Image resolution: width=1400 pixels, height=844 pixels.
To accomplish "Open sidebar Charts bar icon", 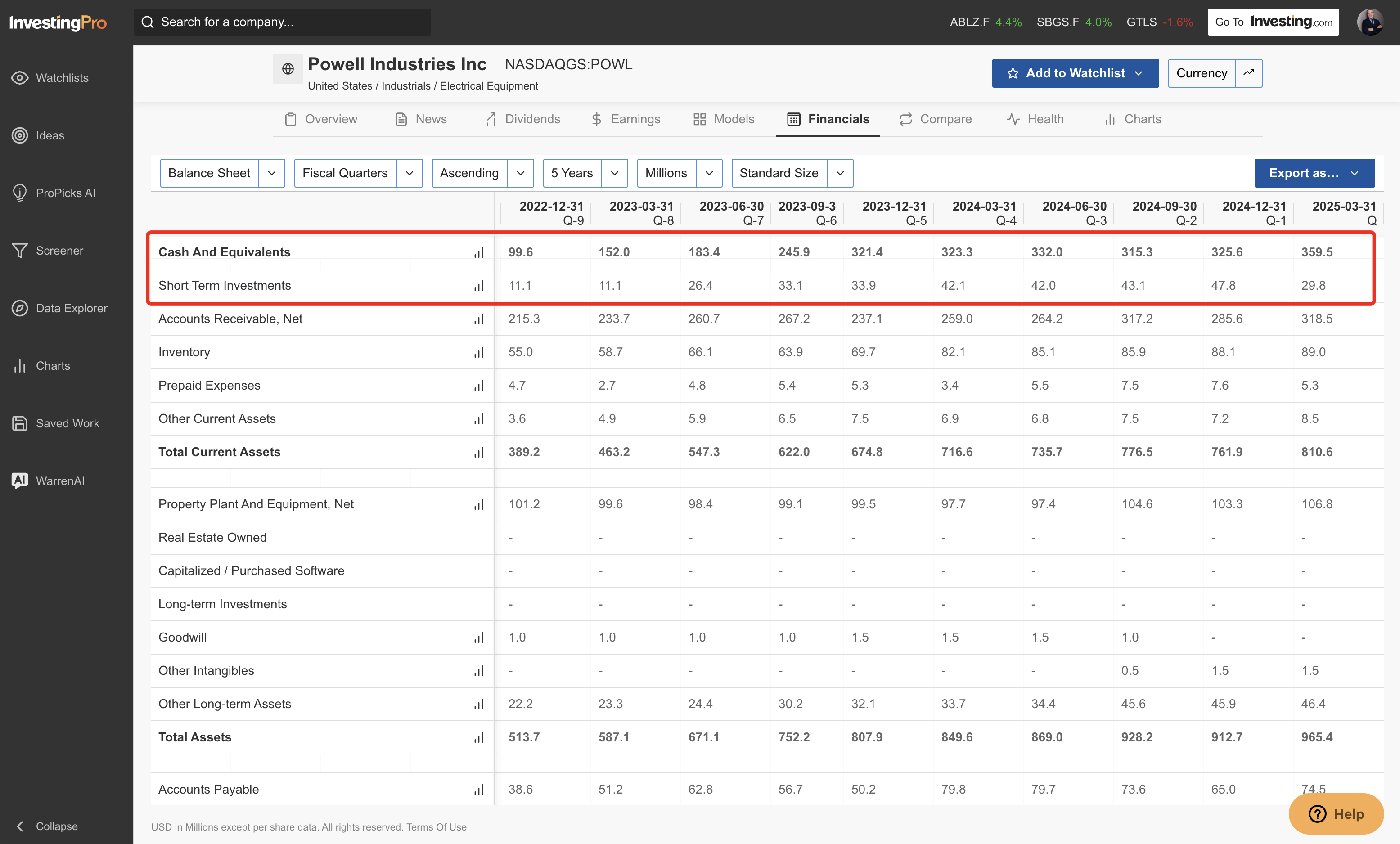I will coord(20,366).
